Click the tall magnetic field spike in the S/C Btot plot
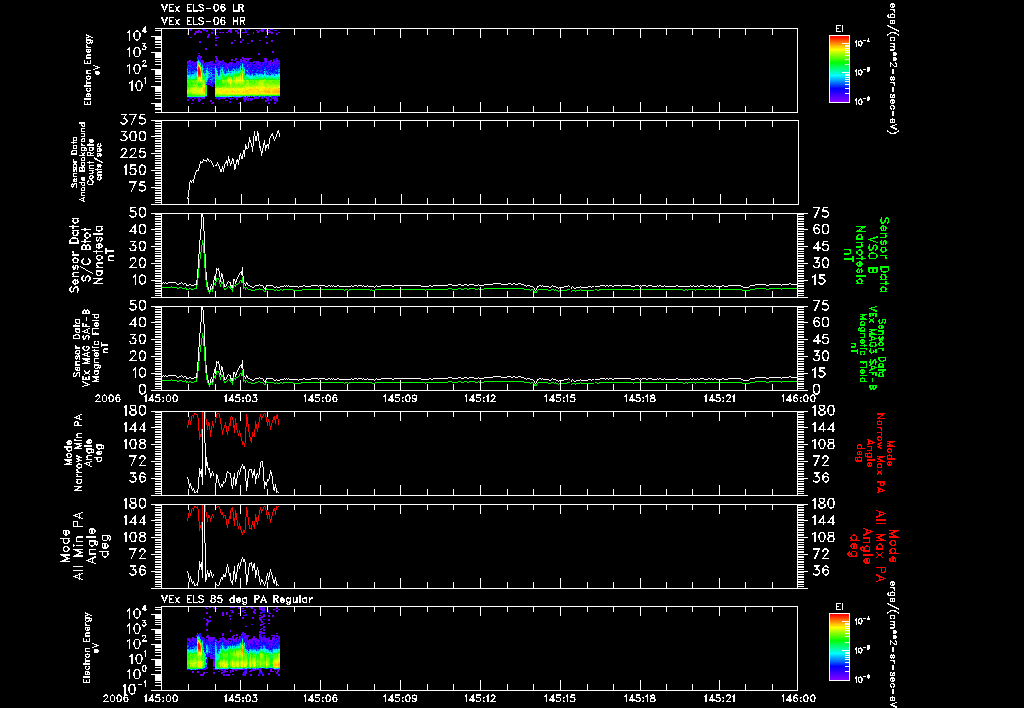Viewport: 1024px width, 708px height. coord(202,251)
